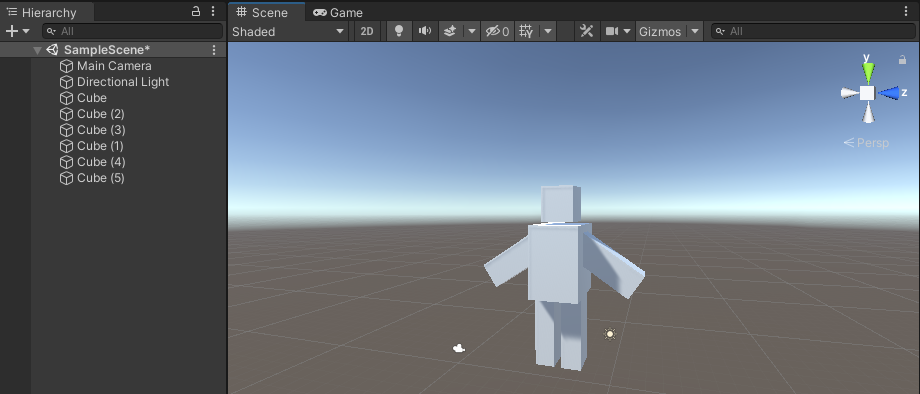This screenshot has width=920, height=394.
Task: Click the effects (skybox/fog) toggle icon
Action: pyautogui.click(x=450, y=31)
